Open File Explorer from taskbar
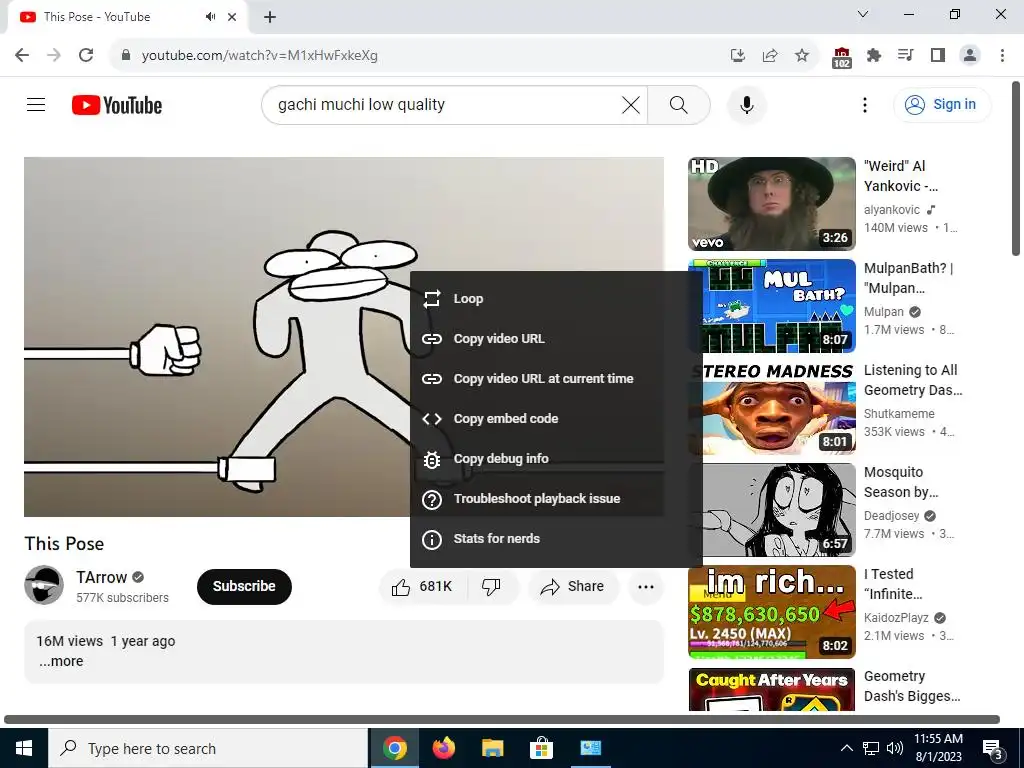The height and width of the screenshot is (768, 1024). point(492,748)
